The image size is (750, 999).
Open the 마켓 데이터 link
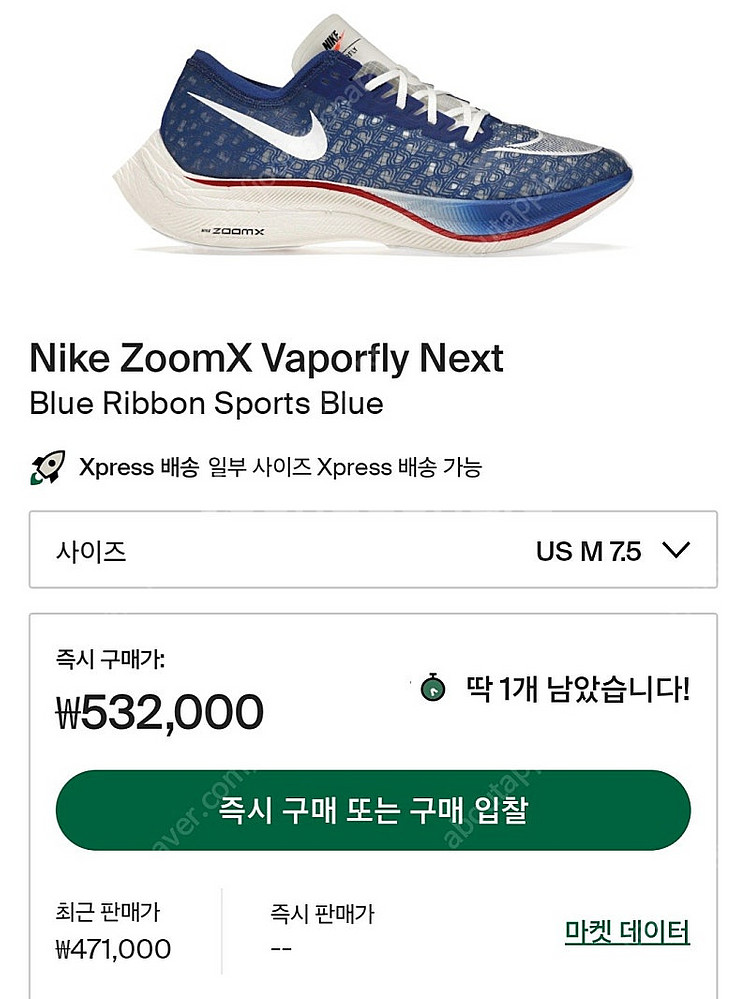[x=627, y=932]
